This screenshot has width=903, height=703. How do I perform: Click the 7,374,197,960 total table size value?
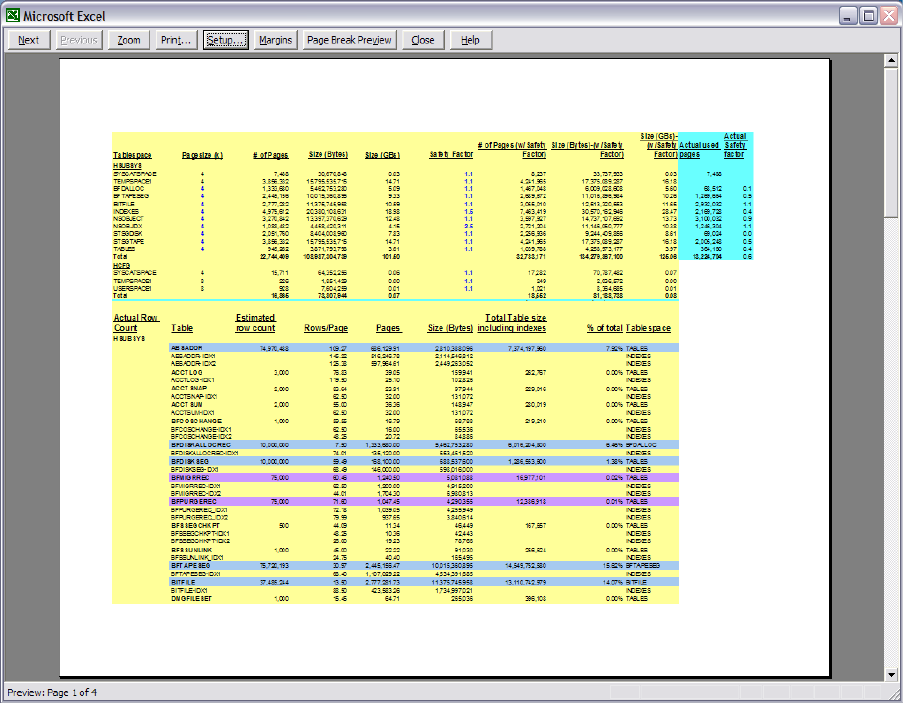click(527, 348)
